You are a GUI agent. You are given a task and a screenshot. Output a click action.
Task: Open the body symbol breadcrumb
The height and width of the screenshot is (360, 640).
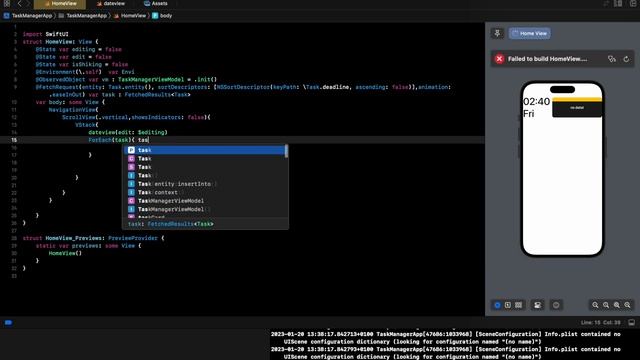pos(162,16)
